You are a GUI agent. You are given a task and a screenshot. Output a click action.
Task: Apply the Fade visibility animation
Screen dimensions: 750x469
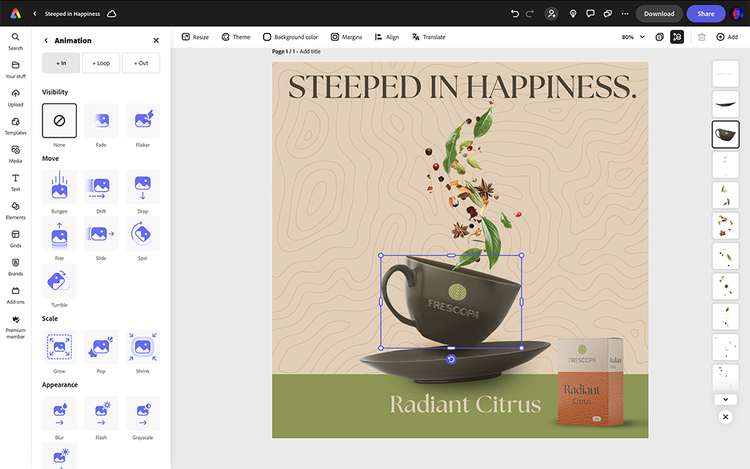pyautogui.click(x=101, y=121)
